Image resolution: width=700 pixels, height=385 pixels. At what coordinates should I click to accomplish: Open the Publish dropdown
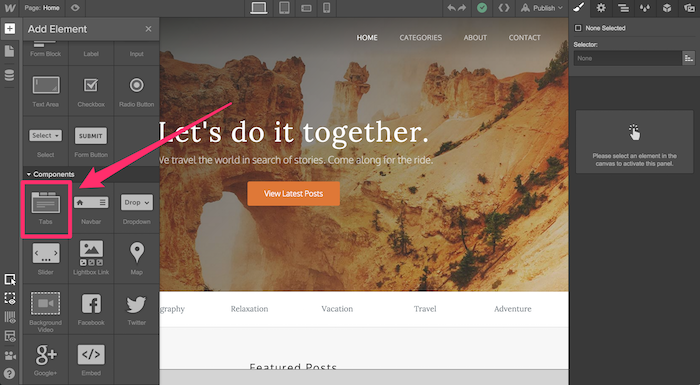click(542, 8)
